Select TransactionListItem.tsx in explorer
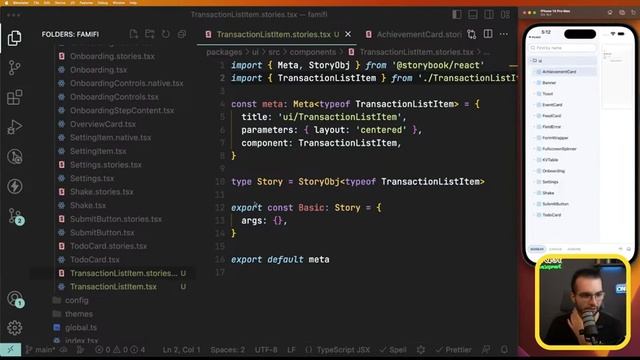 pyautogui.click(x=113, y=287)
